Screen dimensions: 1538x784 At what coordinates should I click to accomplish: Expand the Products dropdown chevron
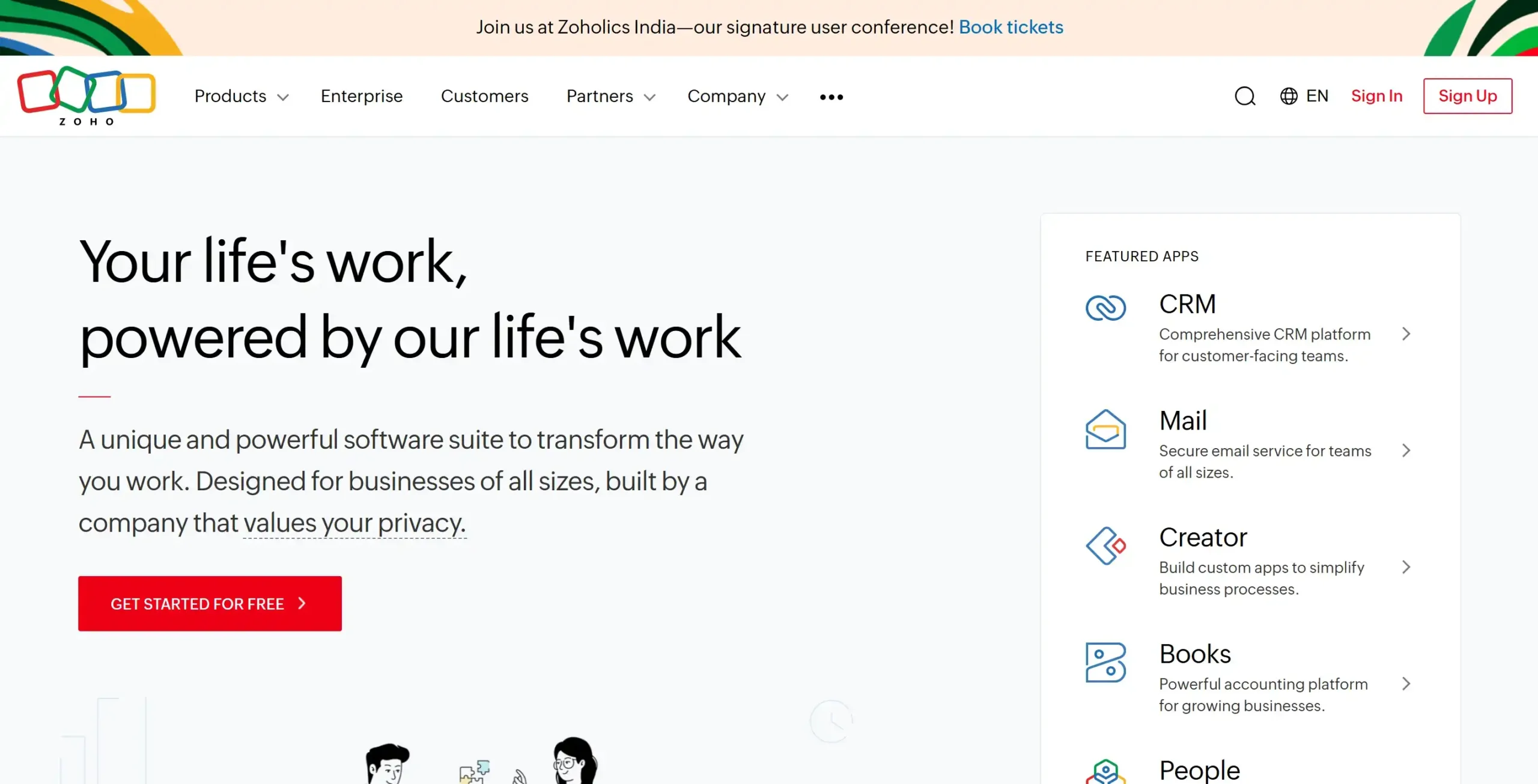click(283, 97)
